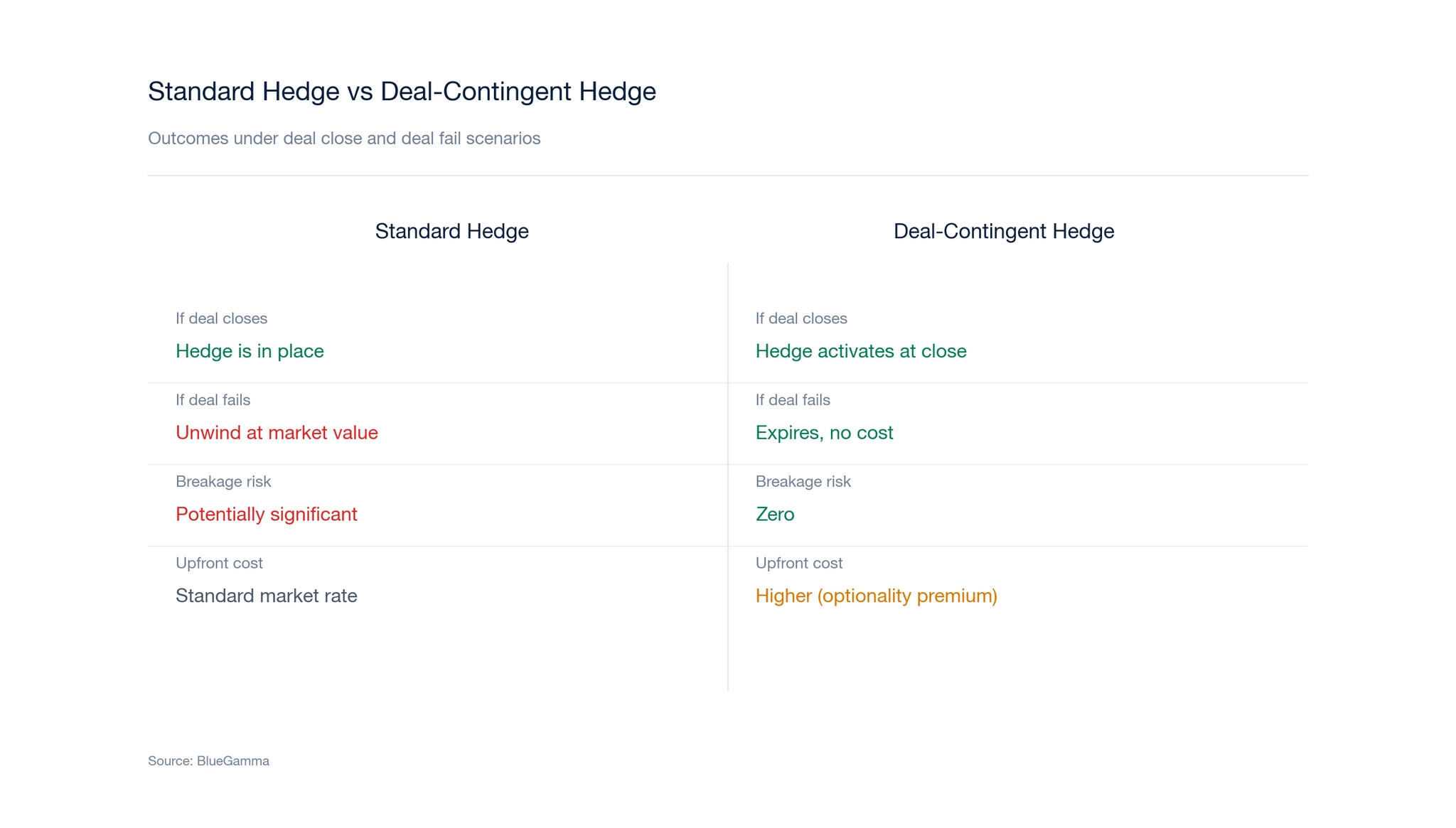Image resolution: width=1456 pixels, height=828 pixels.
Task: Click 'If deal fails' under Standard Hedge
Action: pyautogui.click(x=213, y=399)
